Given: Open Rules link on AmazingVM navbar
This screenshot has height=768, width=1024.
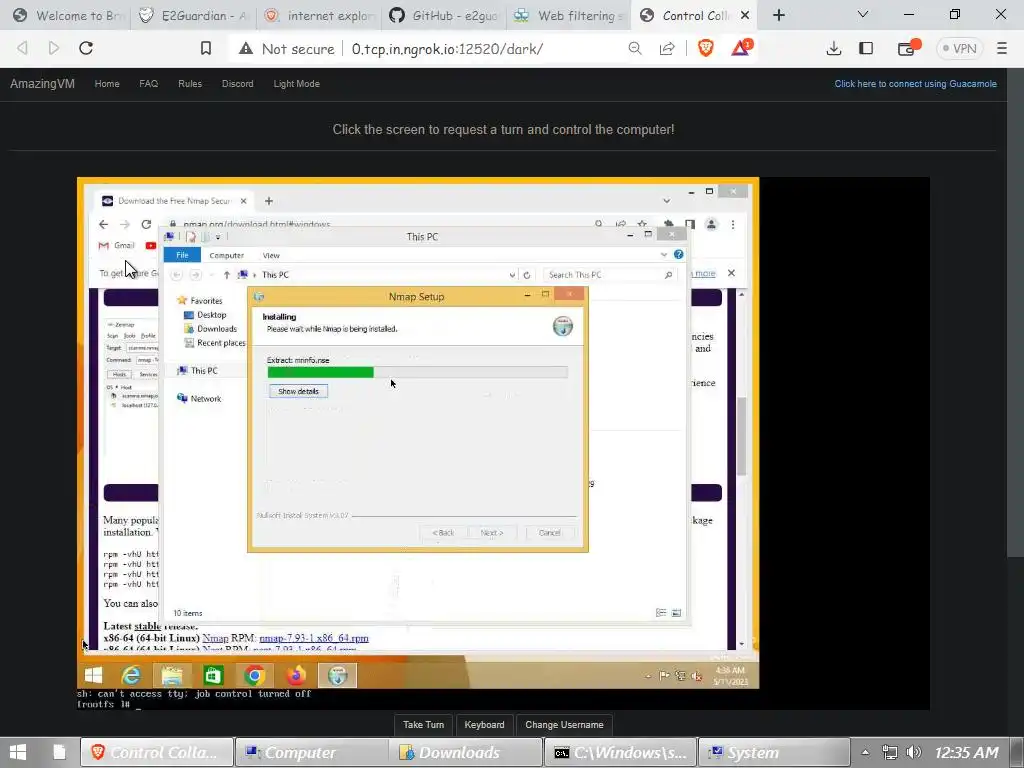Looking at the screenshot, I should 190,84.
